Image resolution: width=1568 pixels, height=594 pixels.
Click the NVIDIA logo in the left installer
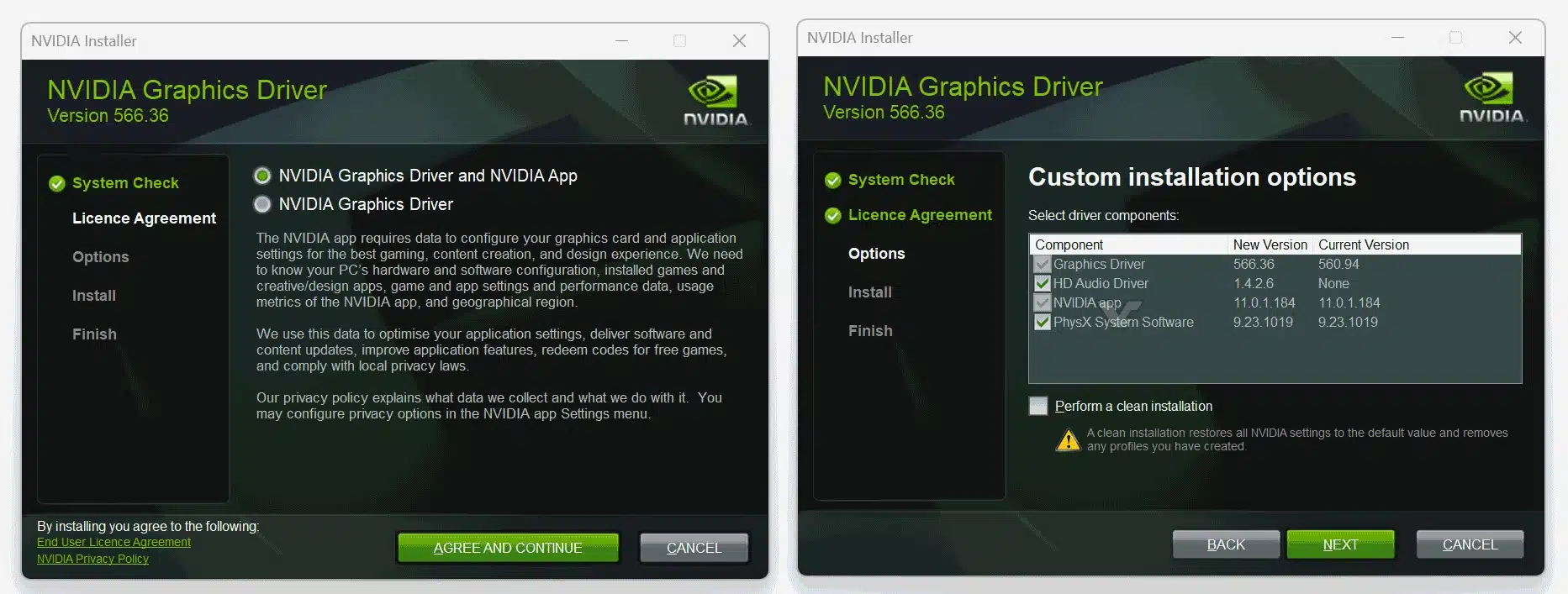pyautogui.click(x=715, y=102)
